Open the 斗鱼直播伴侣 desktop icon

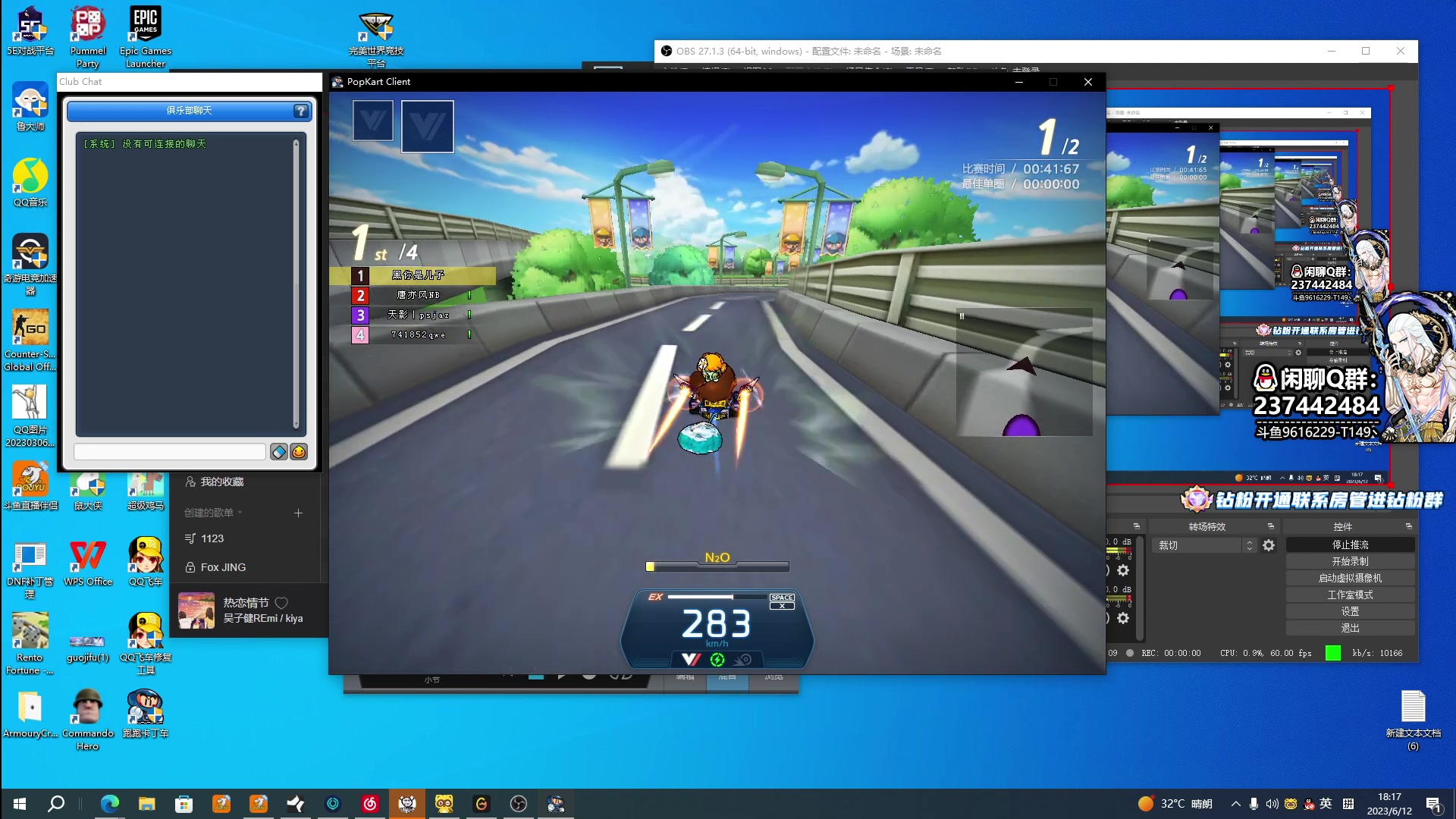click(x=30, y=486)
